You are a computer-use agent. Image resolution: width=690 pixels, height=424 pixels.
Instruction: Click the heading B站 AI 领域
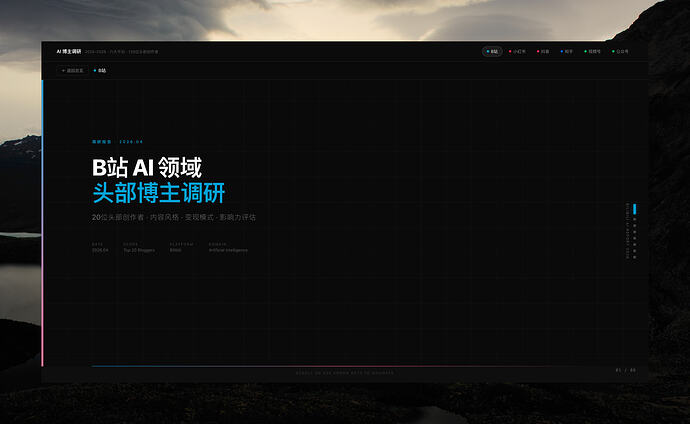(147, 168)
